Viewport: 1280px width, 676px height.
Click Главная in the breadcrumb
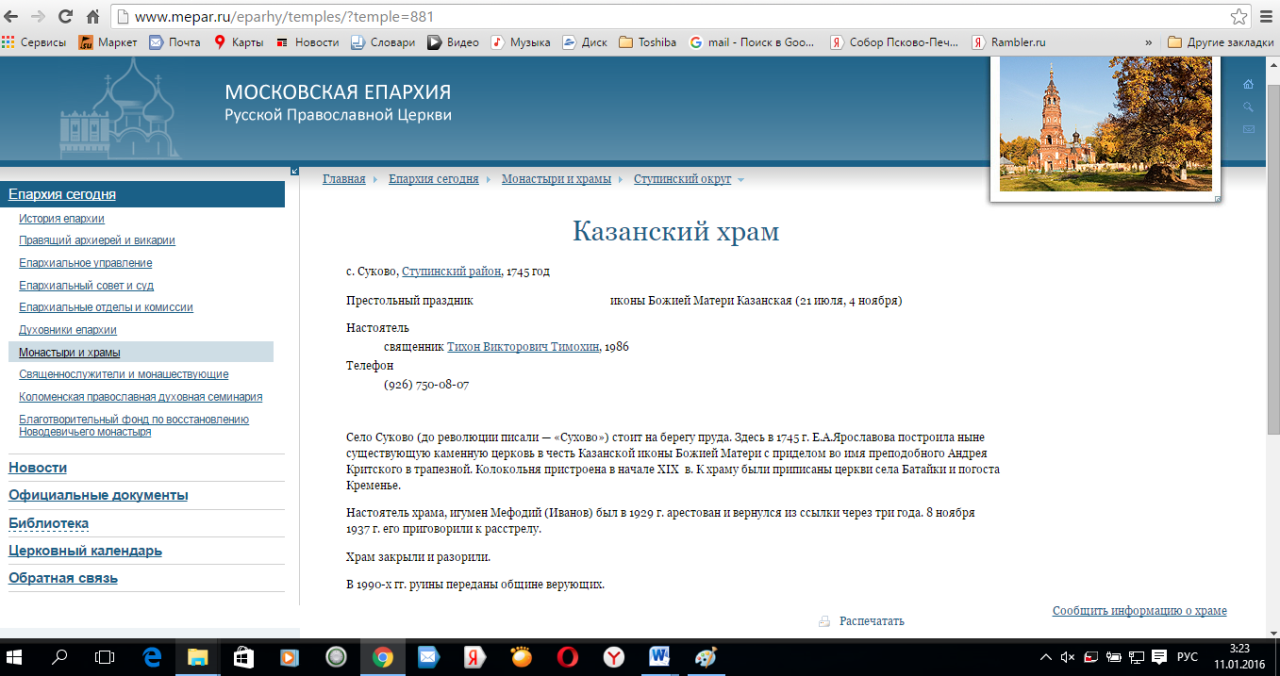click(344, 179)
